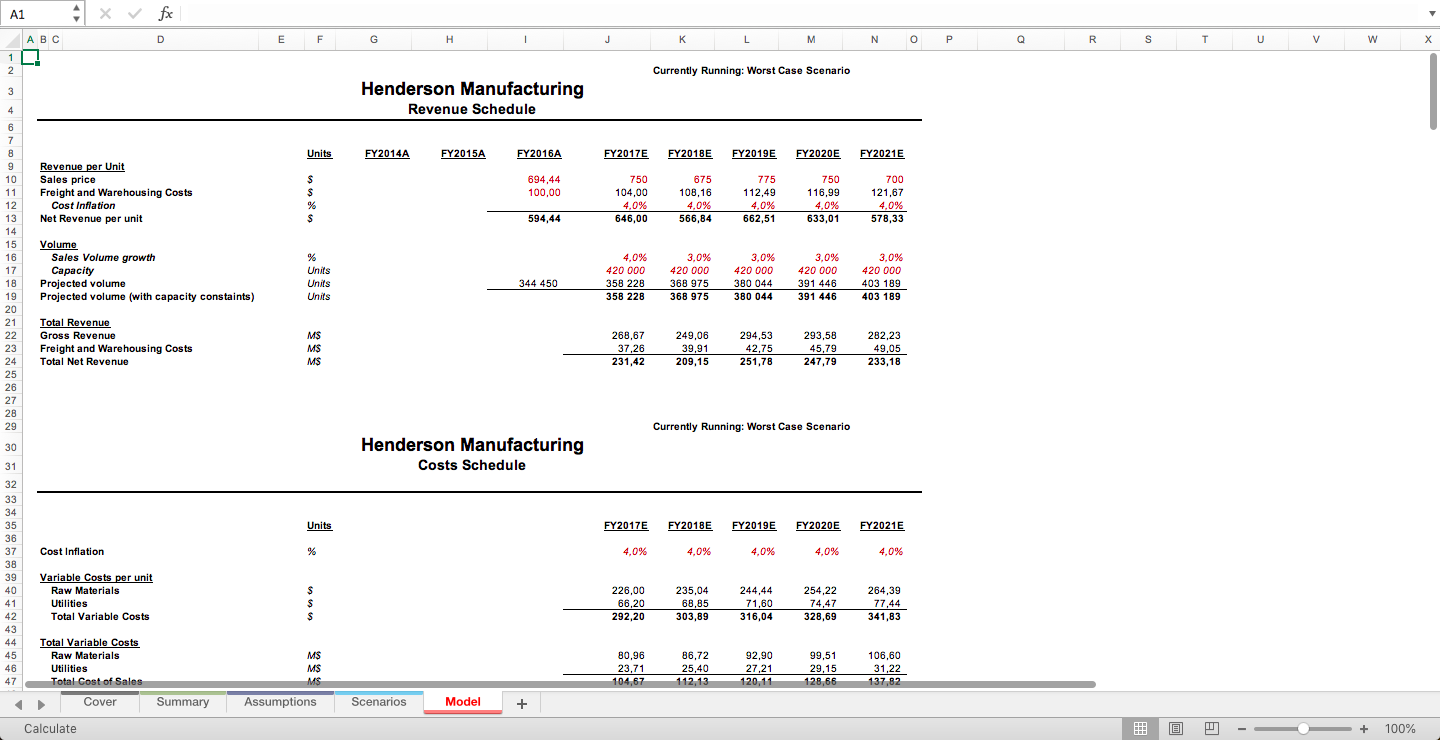Click the Units heading in row 35
The image size is (1440, 740).
(x=319, y=525)
